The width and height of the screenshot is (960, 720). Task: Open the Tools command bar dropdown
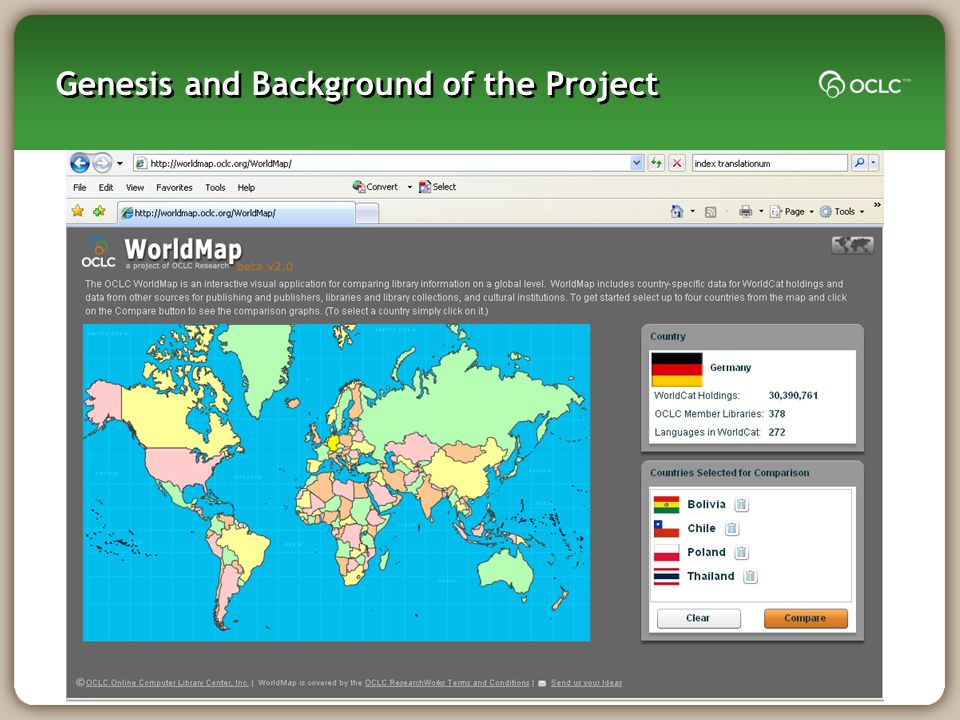pos(842,212)
